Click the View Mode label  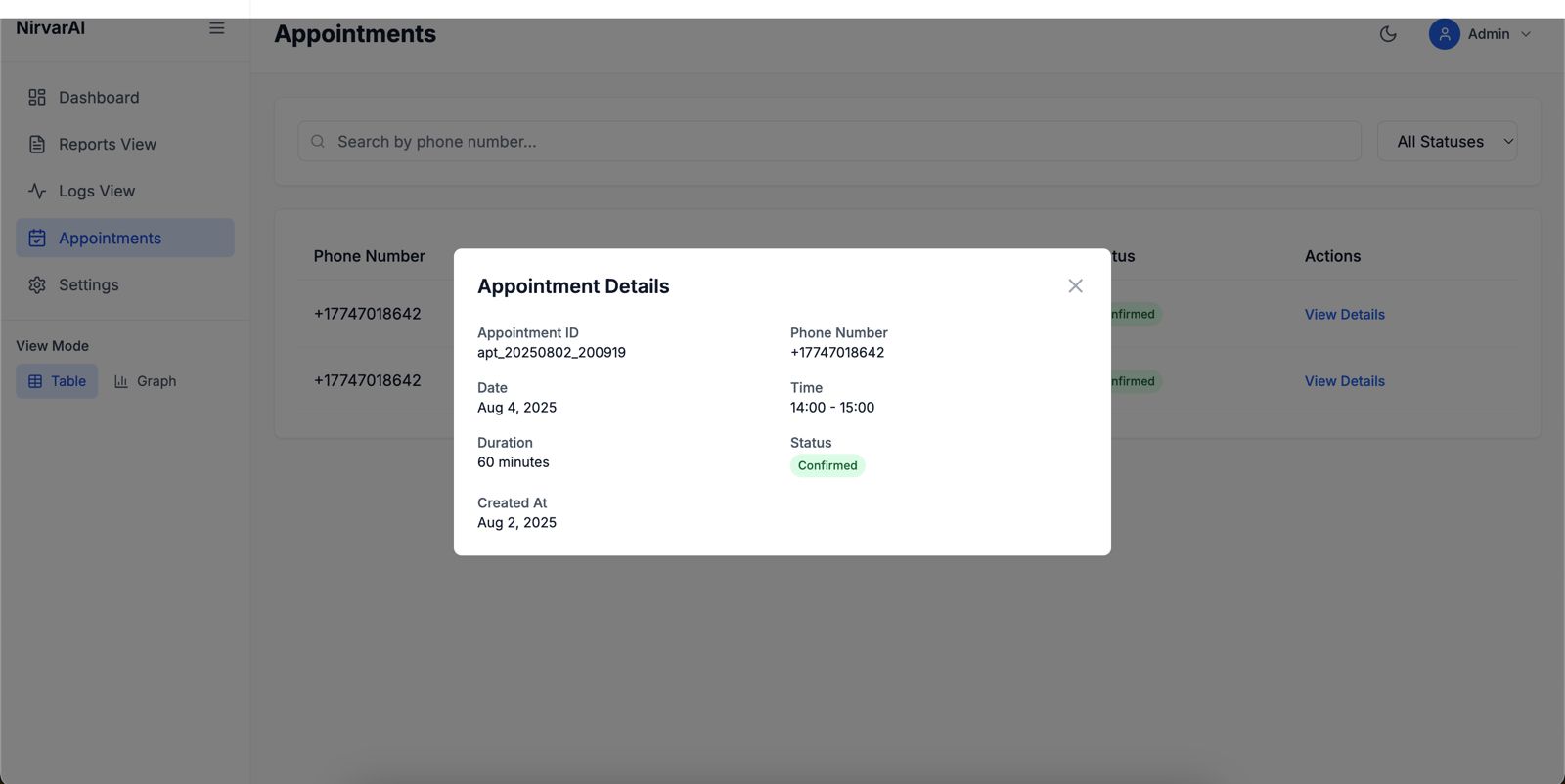click(x=52, y=346)
